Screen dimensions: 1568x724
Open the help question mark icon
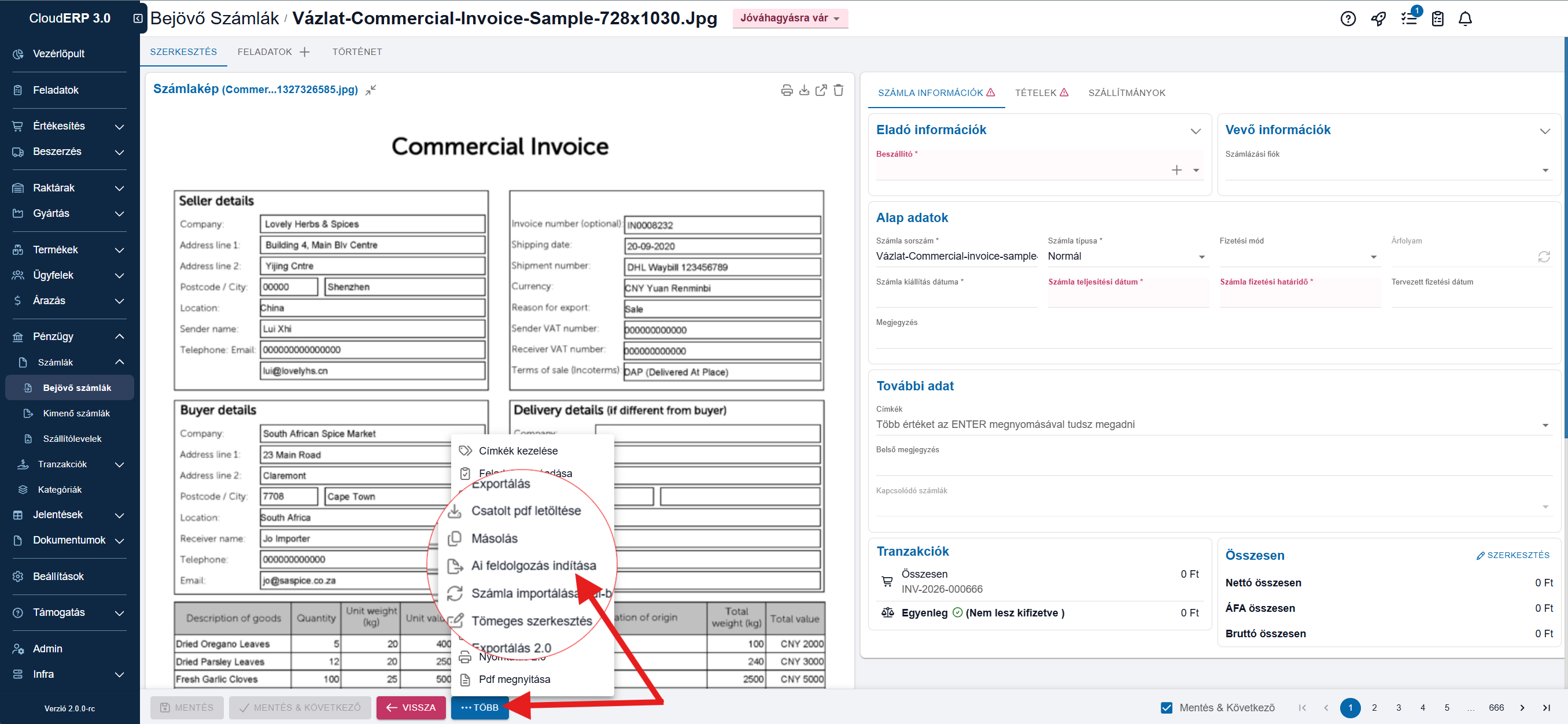[x=1348, y=19]
